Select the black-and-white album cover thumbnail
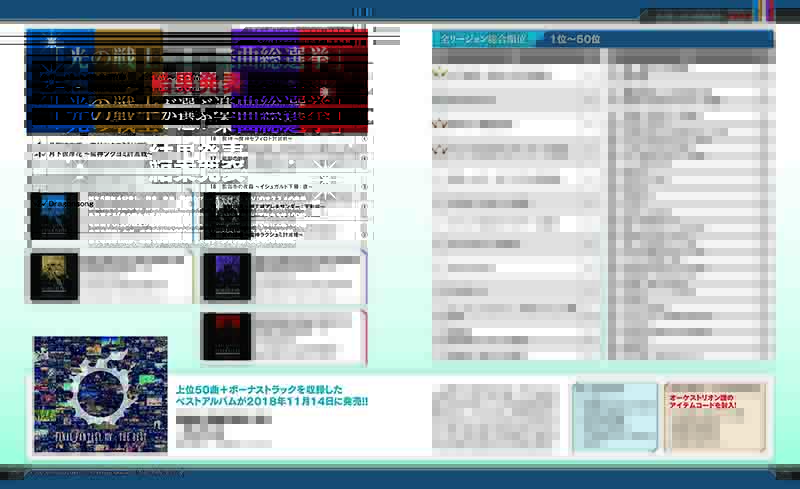The image size is (800, 489). pyautogui.click(x=228, y=216)
